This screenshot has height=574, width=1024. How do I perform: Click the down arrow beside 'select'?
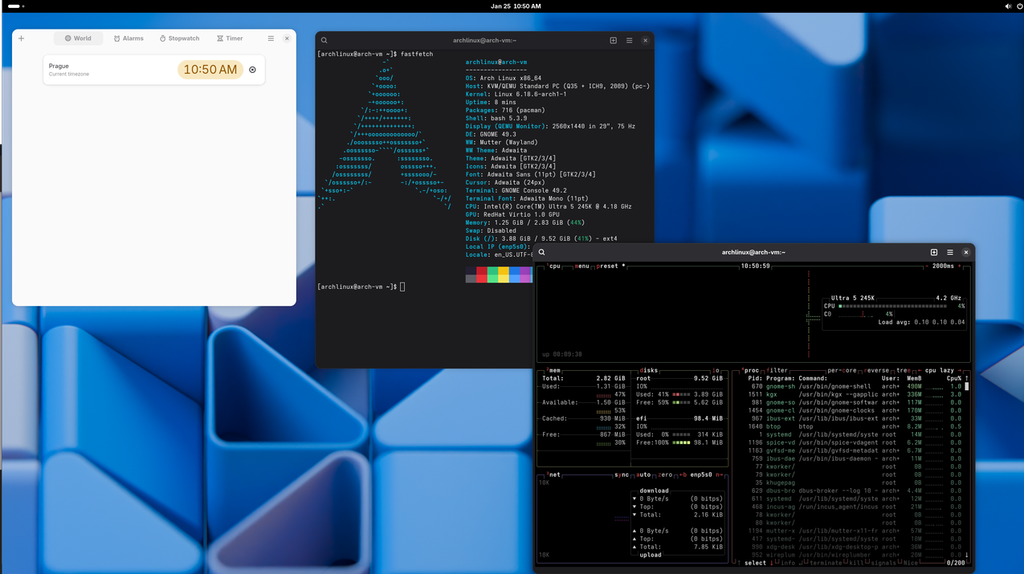tap(771, 563)
